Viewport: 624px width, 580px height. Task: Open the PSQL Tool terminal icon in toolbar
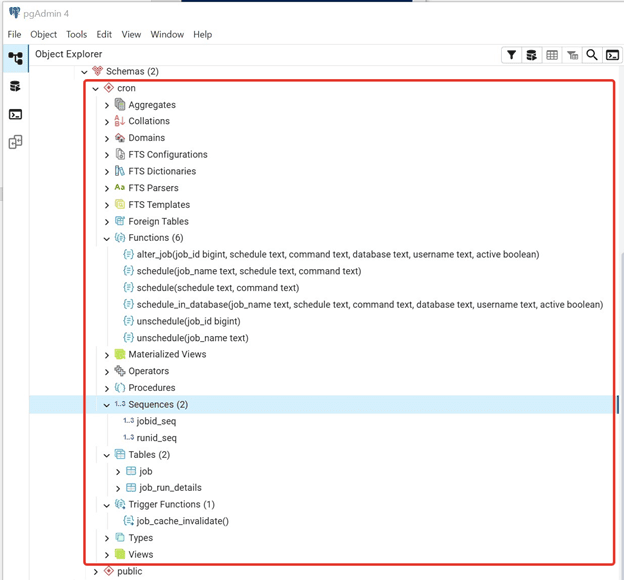point(612,55)
